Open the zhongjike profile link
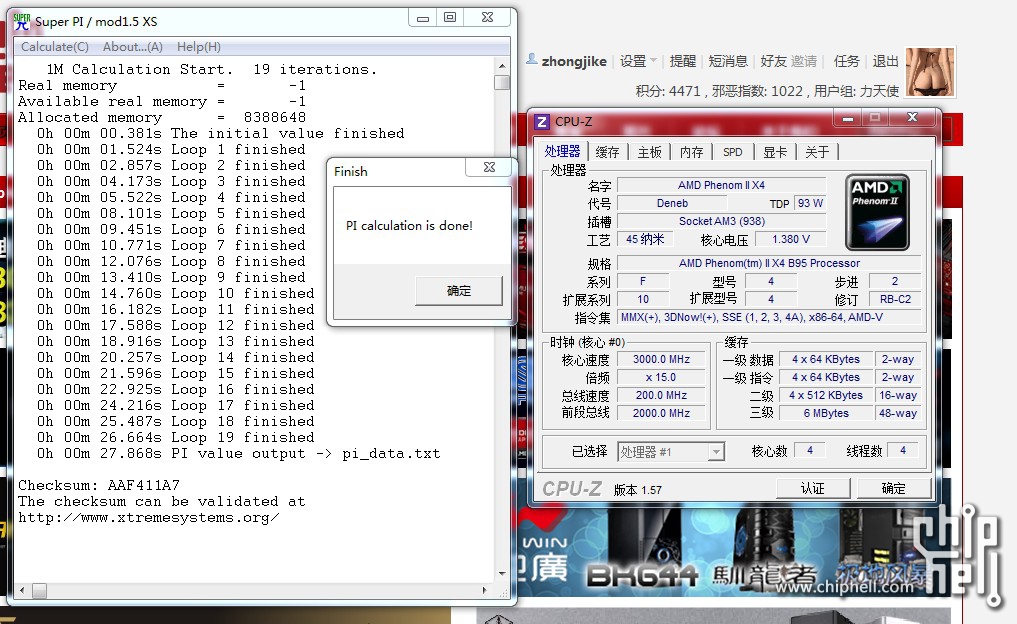The height and width of the screenshot is (624, 1017). pyautogui.click(x=574, y=61)
